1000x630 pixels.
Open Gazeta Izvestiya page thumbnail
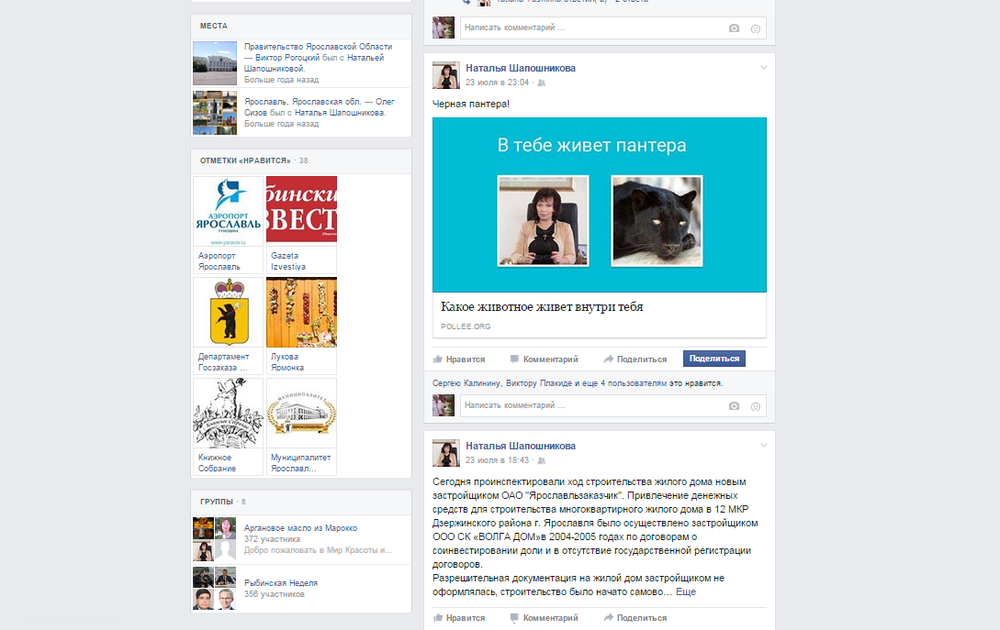pyautogui.click(x=301, y=209)
